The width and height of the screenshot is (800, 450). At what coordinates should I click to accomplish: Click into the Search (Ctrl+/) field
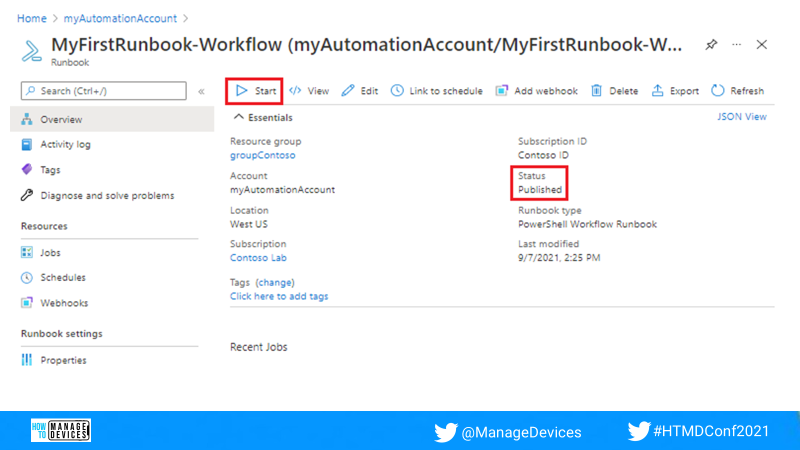104,91
